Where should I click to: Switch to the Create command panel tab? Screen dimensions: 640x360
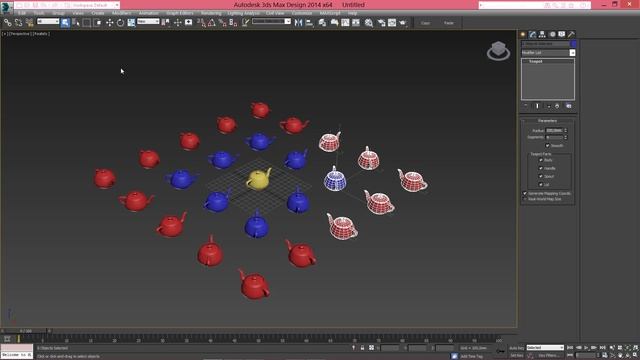point(523,34)
